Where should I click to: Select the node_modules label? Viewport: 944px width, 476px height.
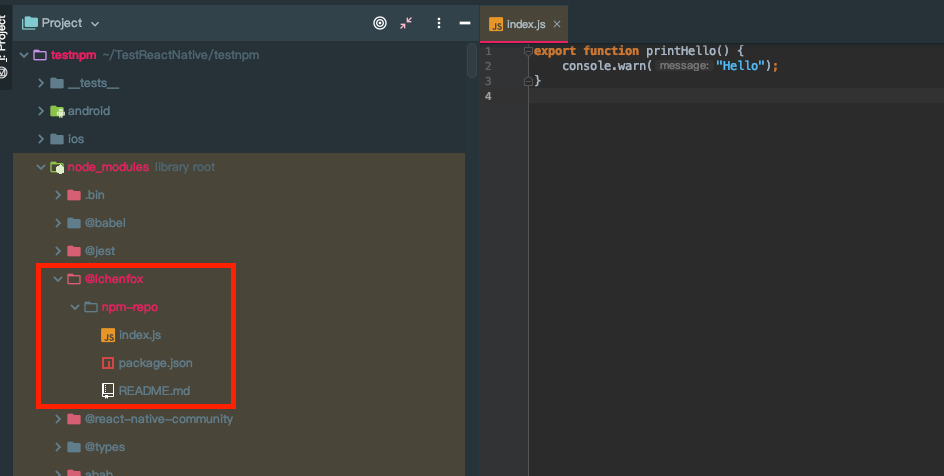coord(108,167)
